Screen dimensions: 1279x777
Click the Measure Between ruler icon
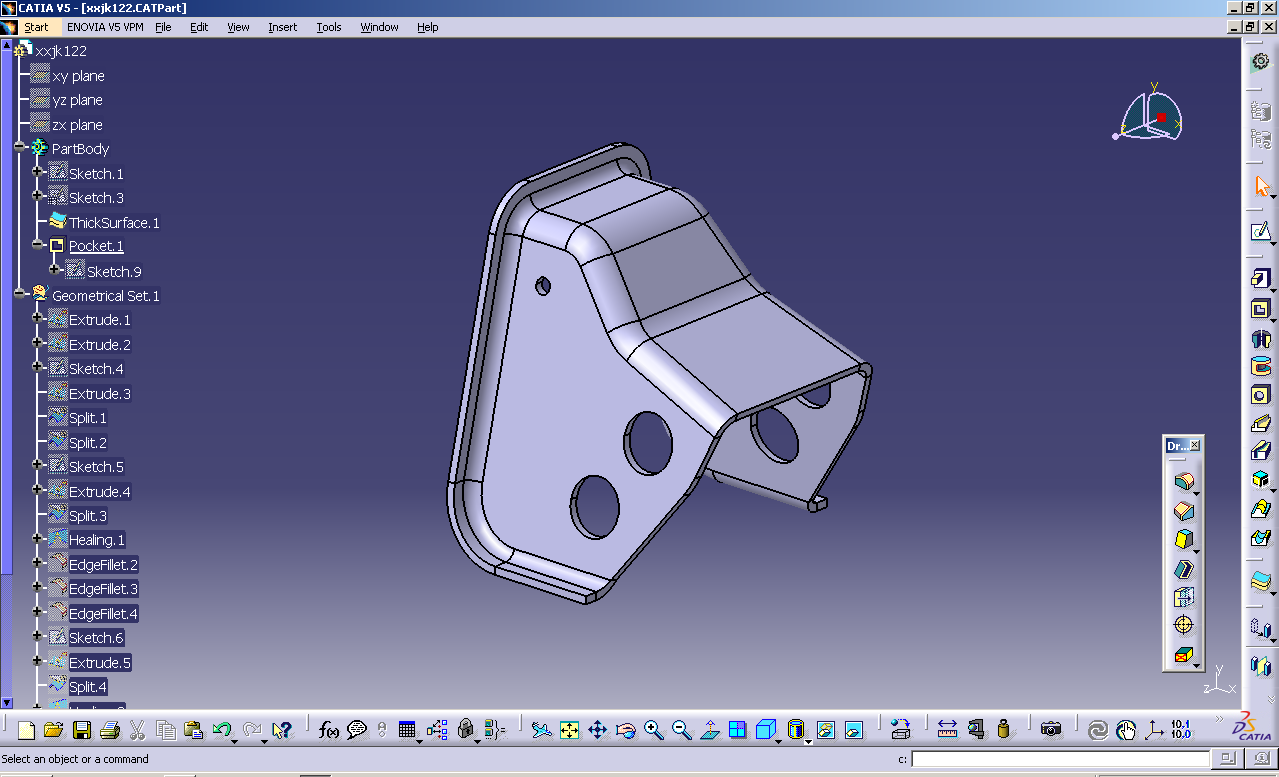click(x=948, y=730)
